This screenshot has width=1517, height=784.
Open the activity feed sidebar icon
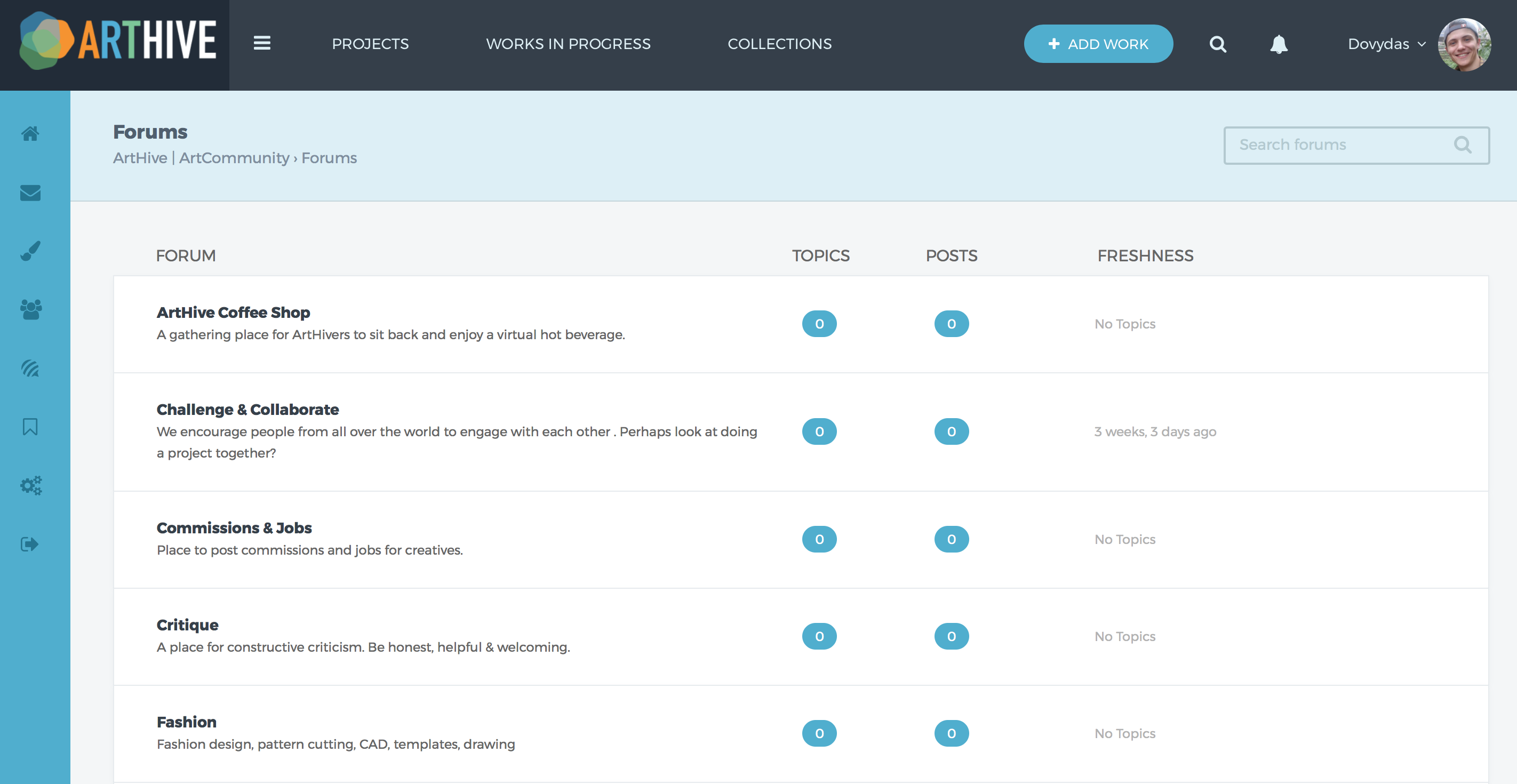(30, 368)
